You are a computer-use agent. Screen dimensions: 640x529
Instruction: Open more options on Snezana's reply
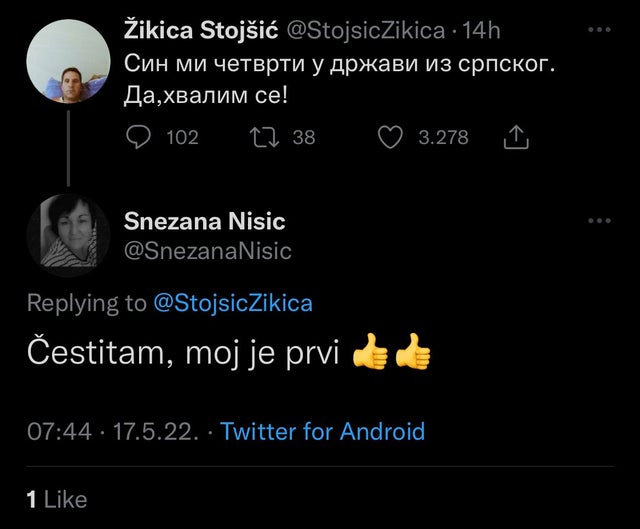[598, 221]
